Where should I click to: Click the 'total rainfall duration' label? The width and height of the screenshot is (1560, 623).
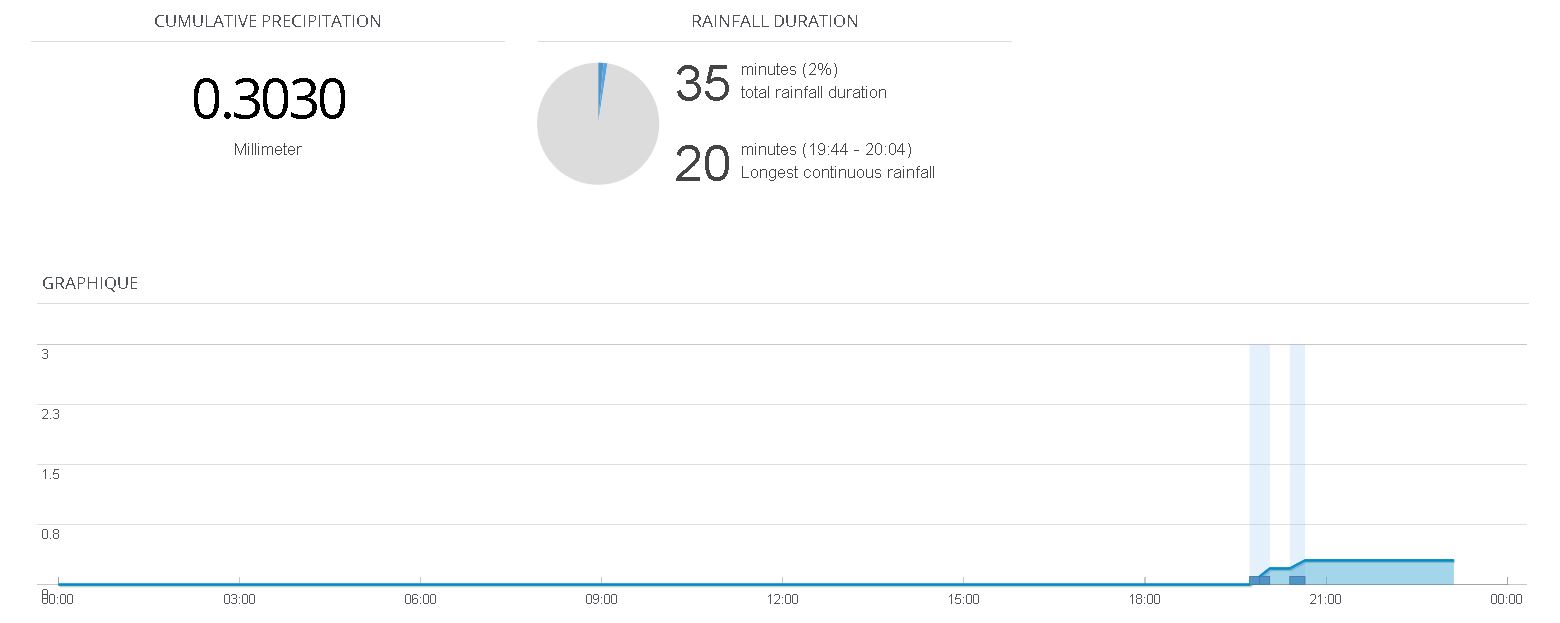click(813, 92)
